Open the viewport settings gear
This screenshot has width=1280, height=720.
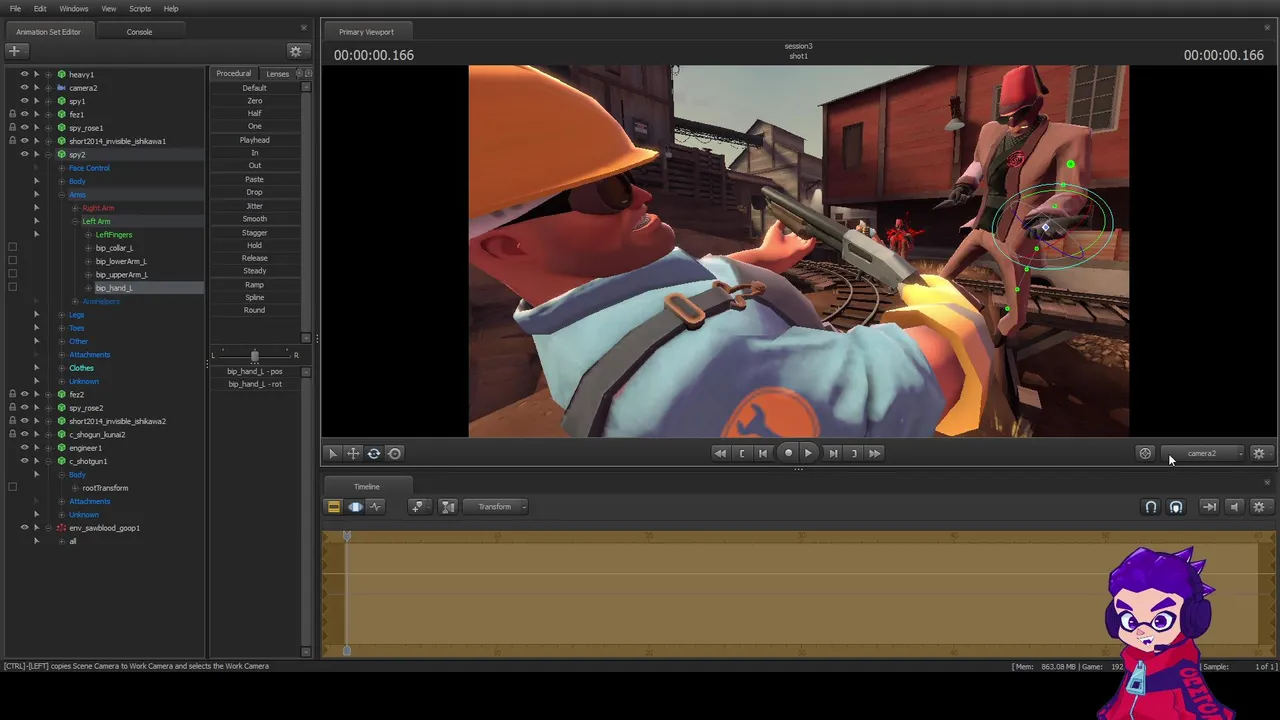1259,453
